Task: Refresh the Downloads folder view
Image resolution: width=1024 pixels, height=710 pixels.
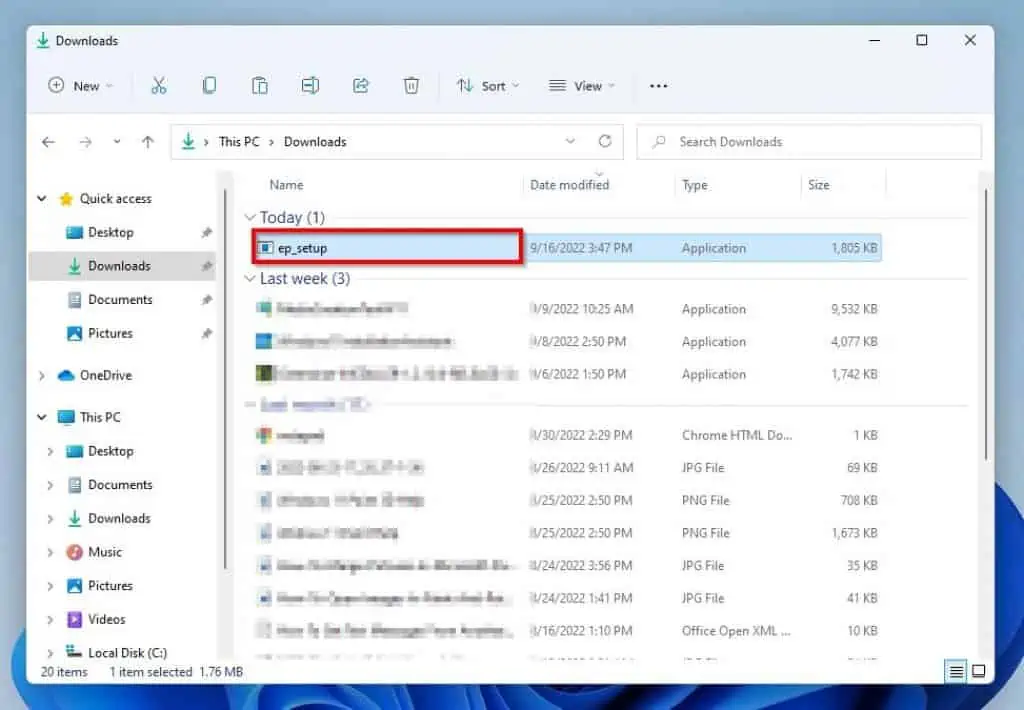Action: click(x=604, y=142)
